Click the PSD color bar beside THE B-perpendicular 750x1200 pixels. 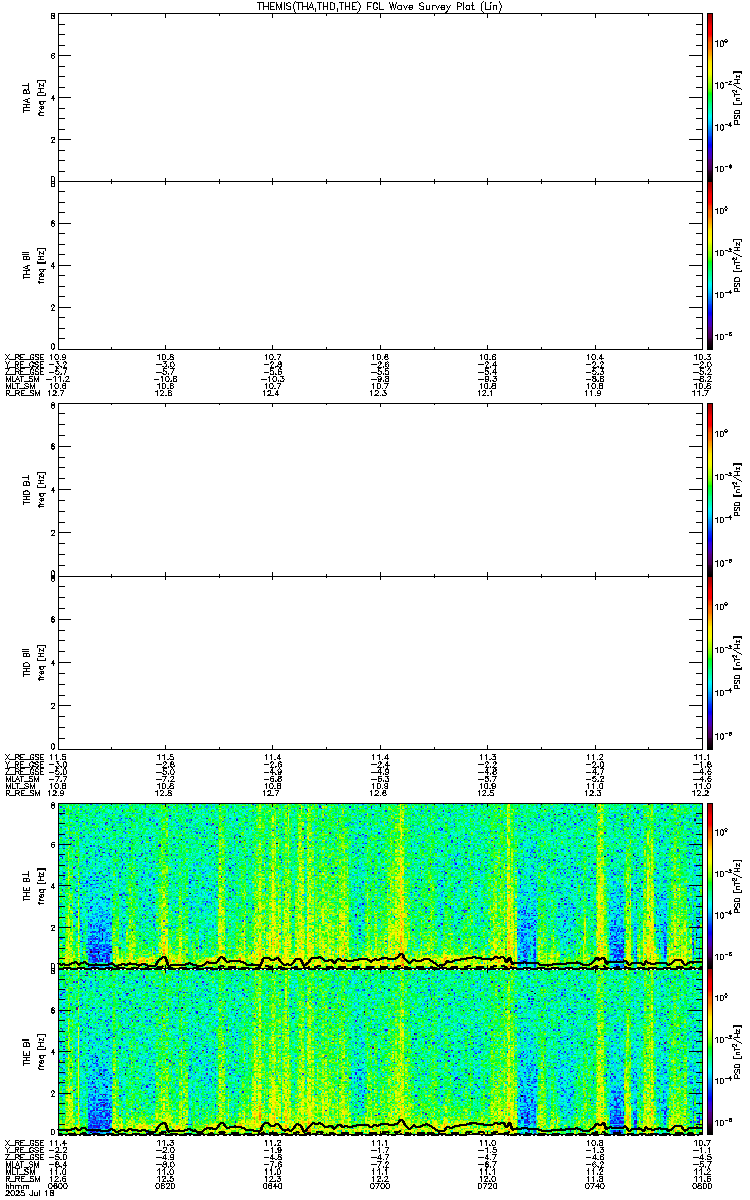point(710,885)
